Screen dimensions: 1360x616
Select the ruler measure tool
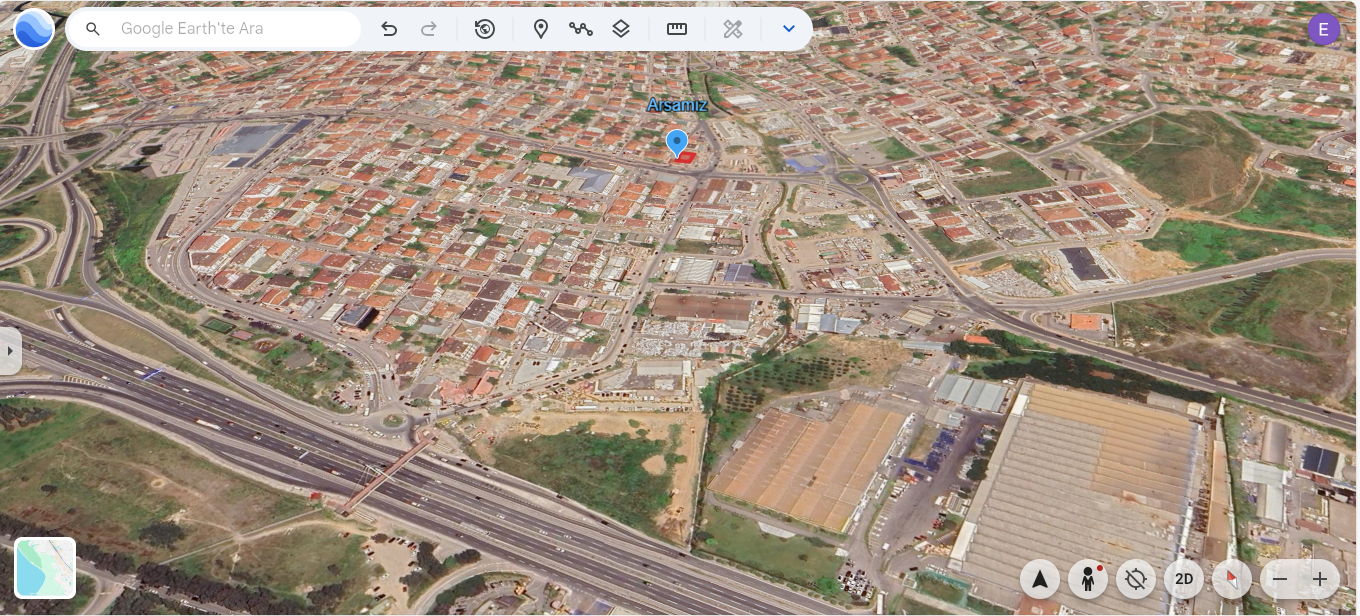[x=677, y=29]
